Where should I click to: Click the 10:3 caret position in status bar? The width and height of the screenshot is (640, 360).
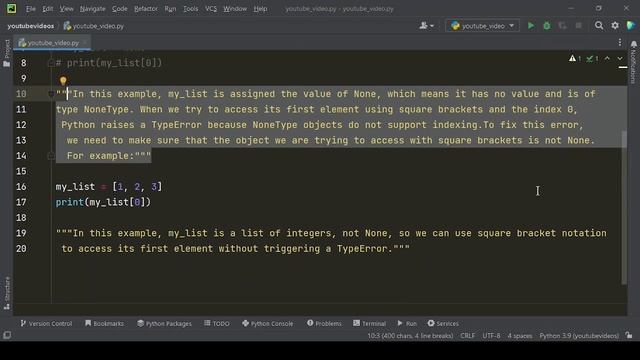click(x=410, y=336)
